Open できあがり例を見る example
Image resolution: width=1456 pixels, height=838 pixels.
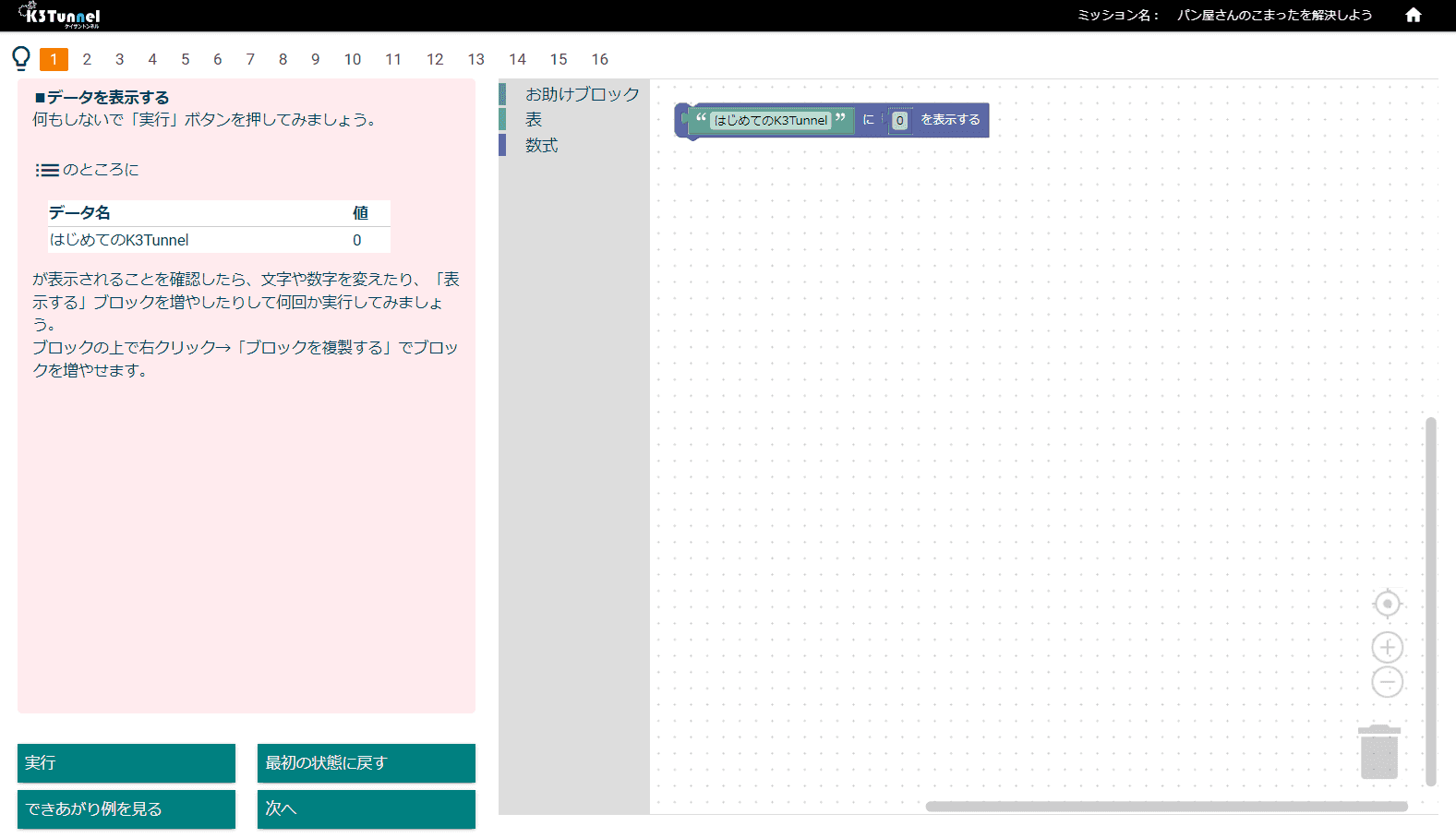pos(126,809)
